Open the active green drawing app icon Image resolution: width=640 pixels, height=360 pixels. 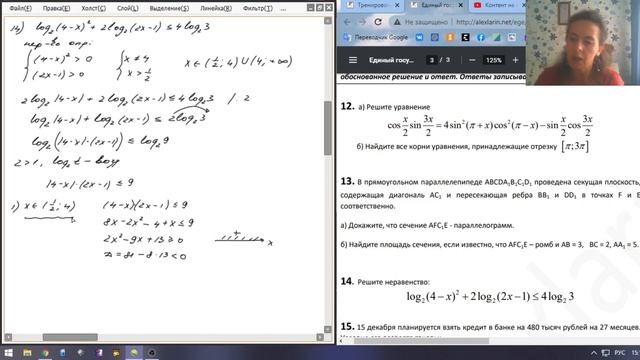[134, 353]
